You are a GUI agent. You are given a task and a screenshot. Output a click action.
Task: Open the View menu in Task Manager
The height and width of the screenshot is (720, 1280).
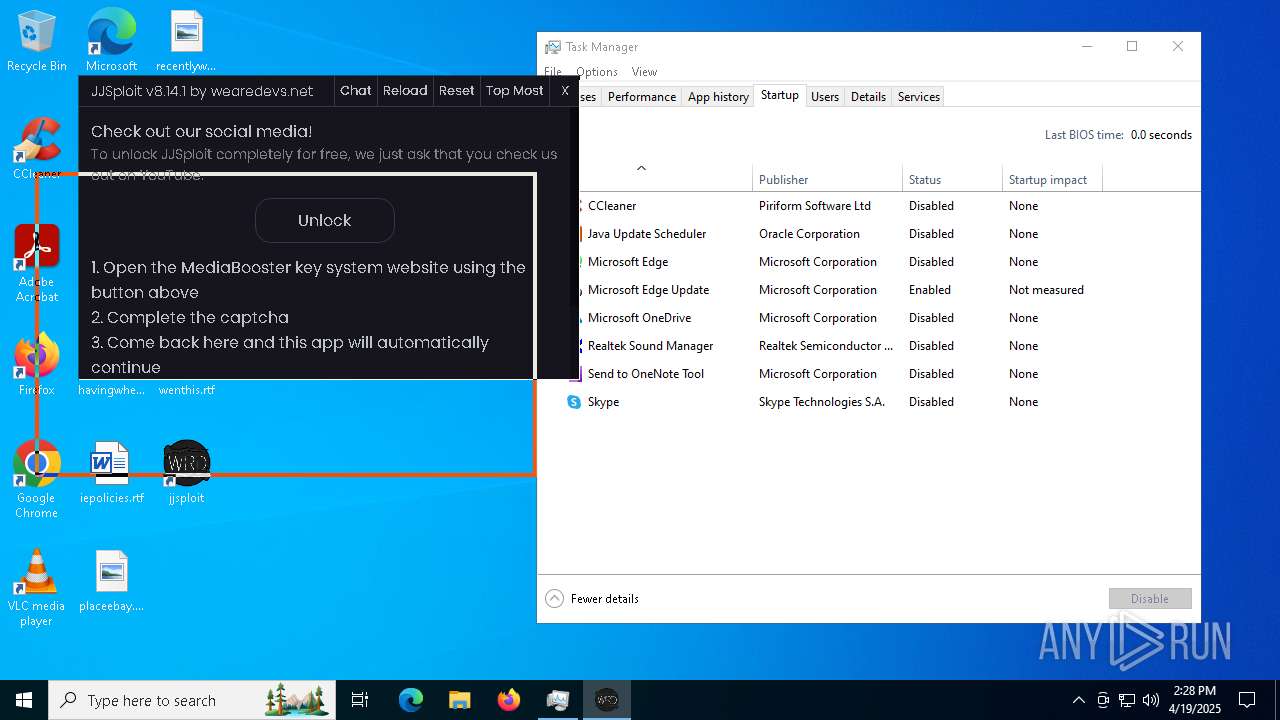coord(644,72)
